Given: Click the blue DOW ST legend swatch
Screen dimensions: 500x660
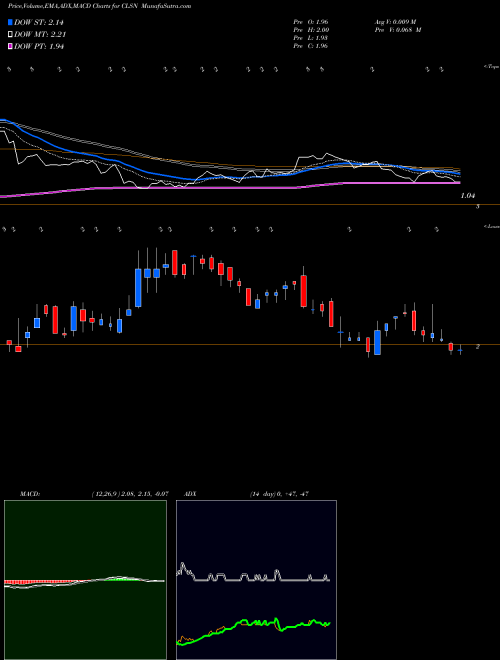Looking at the screenshot, I should tap(10, 22).
